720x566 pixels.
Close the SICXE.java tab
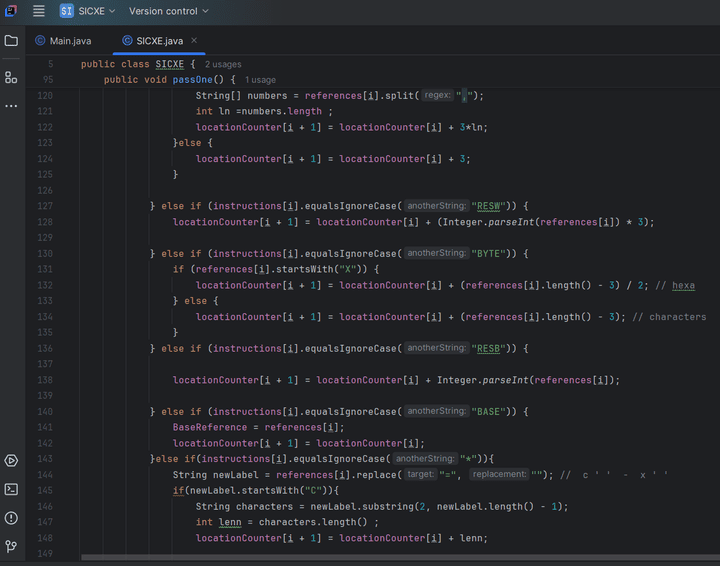194,41
